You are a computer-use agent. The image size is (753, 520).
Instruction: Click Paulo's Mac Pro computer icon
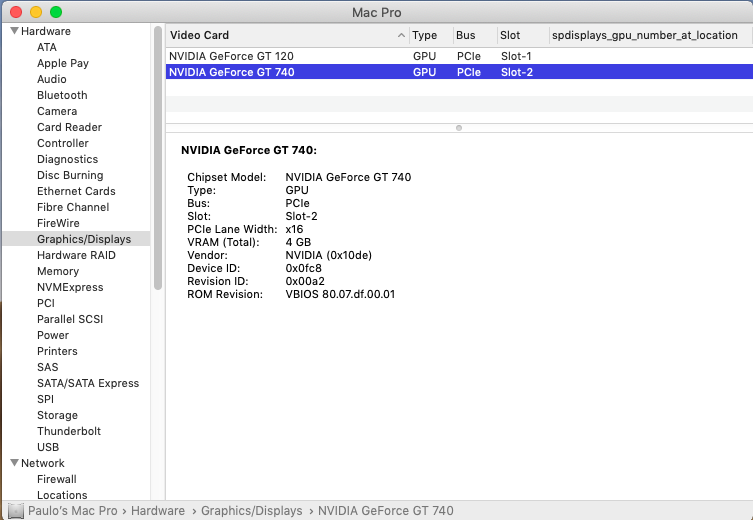16,511
